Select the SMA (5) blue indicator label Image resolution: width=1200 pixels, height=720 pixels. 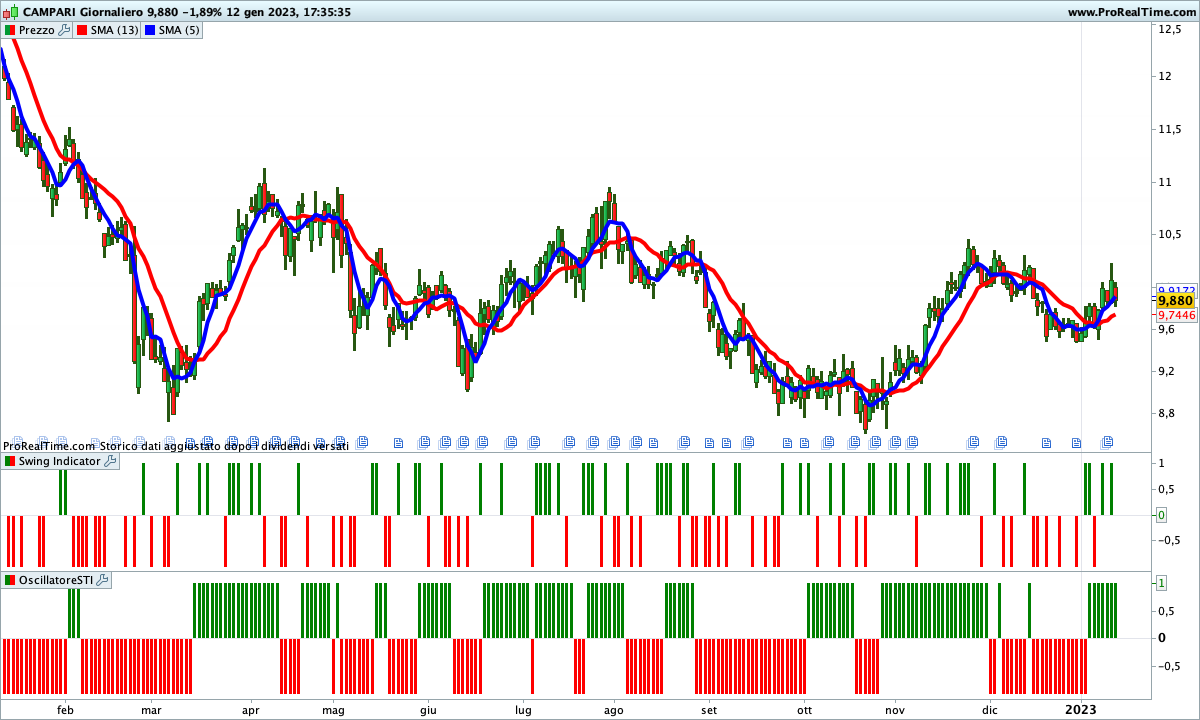point(179,30)
